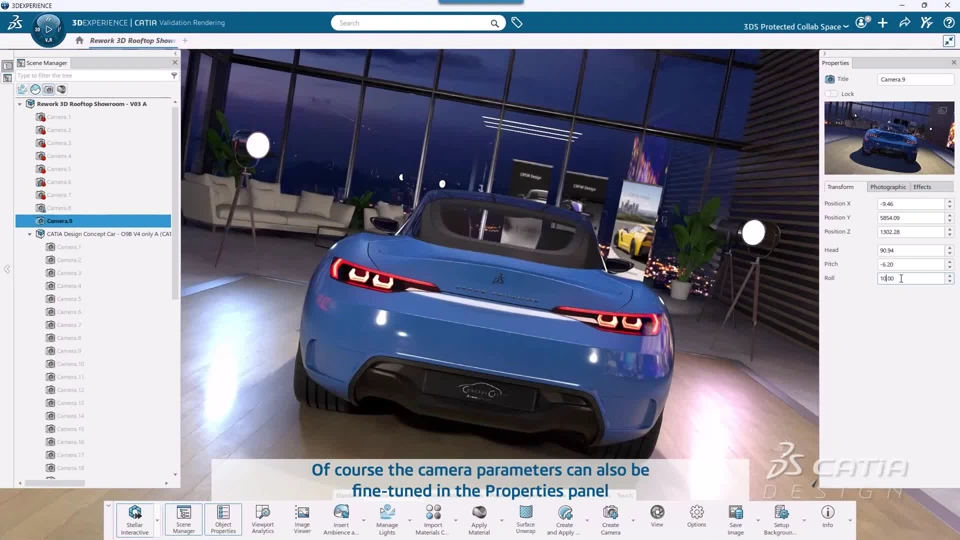The width and height of the screenshot is (960, 540).
Task: Open the View tool in the action bar
Action: click(657, 516)
